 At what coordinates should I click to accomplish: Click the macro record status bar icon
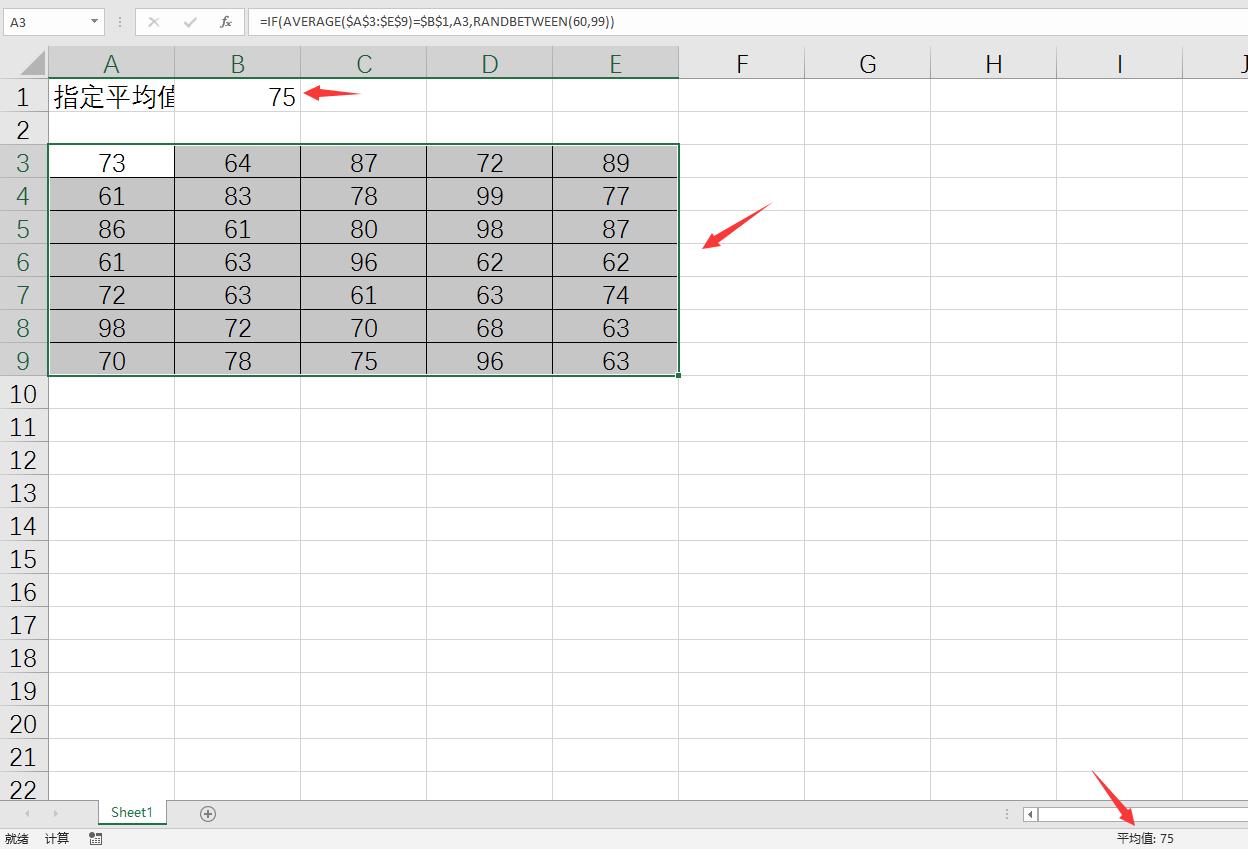click(96, 839)
